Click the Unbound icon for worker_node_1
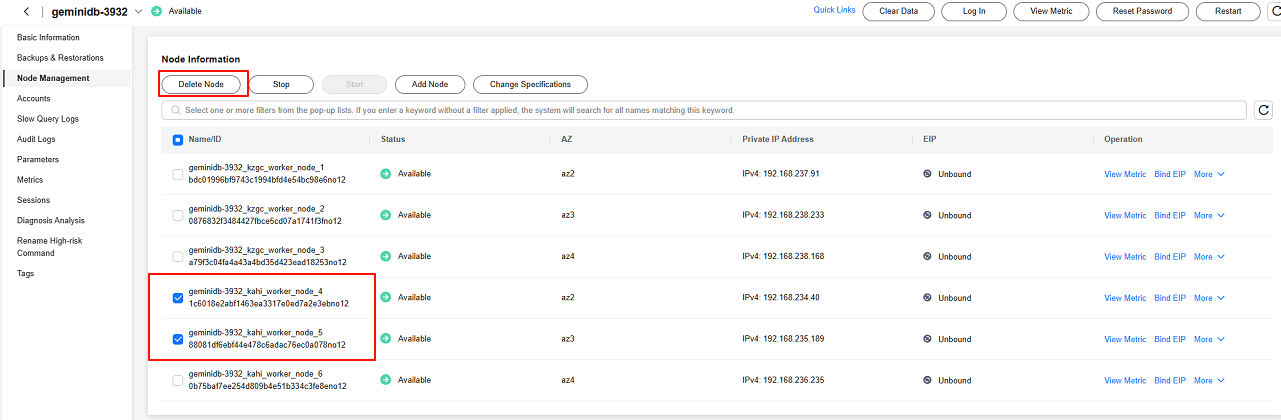The width and height of the screenshot is (1281, 420). [928, 174]
